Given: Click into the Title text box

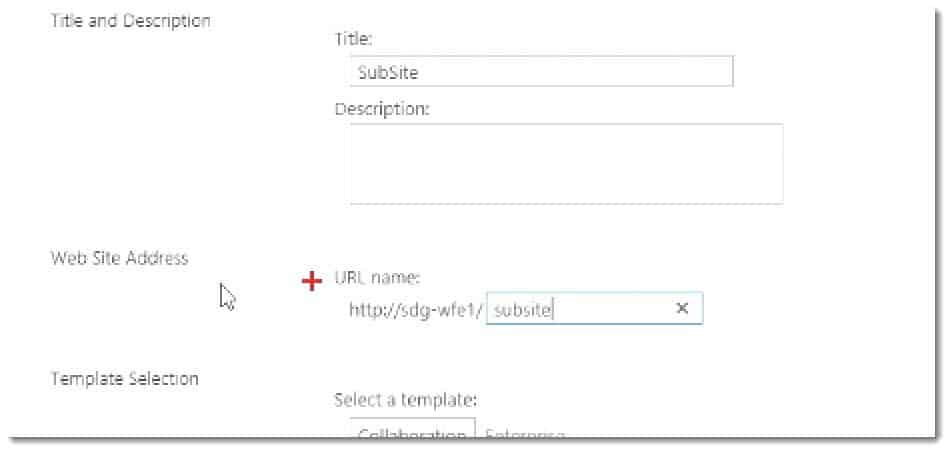Looking at the screenshot, I should point(540,72).
